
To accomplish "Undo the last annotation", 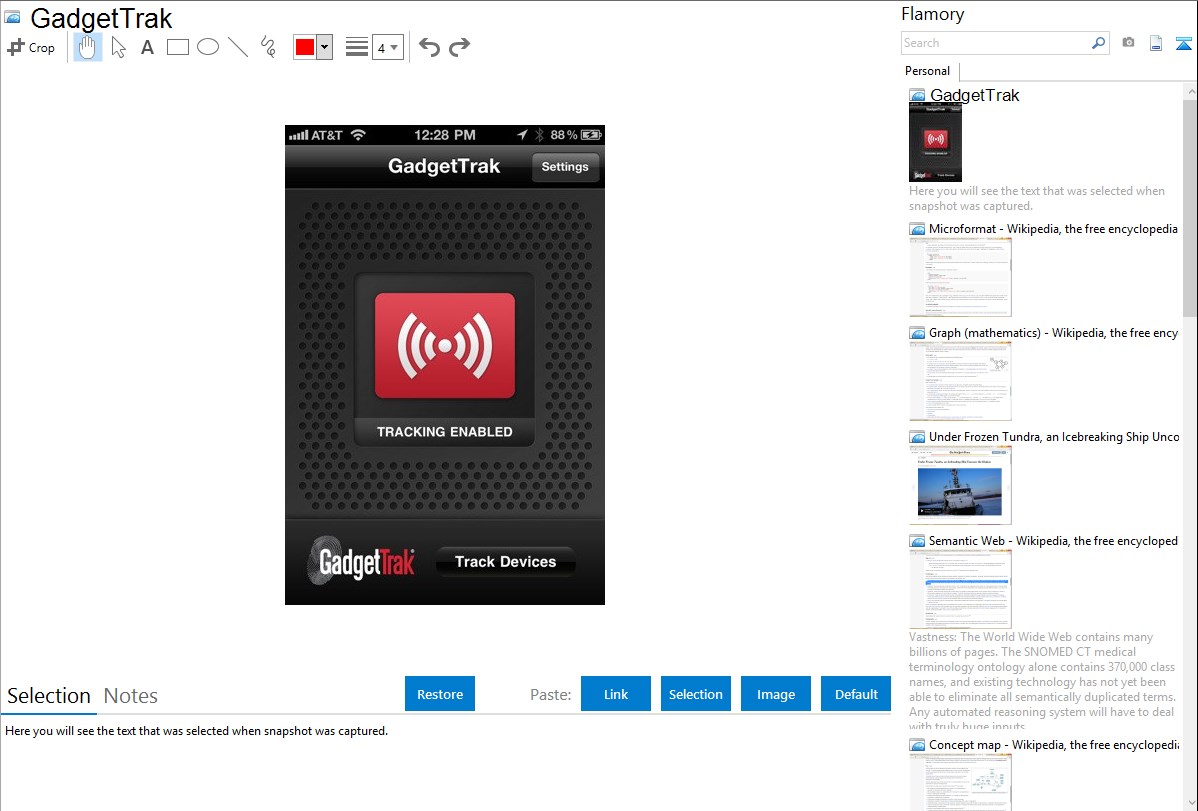I will [429, 47].
